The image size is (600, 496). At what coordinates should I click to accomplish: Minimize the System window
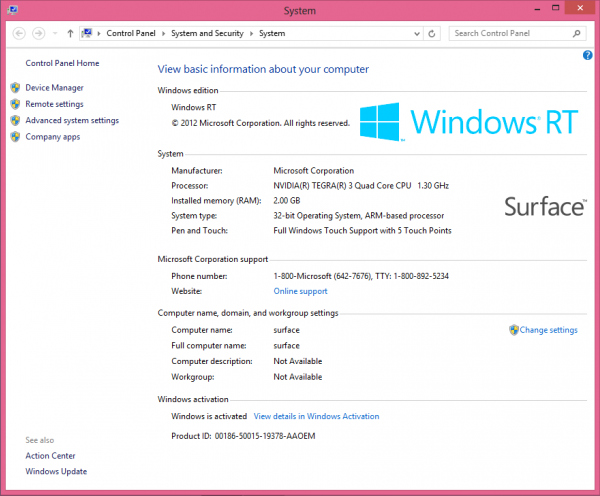[x=537, y=8]
